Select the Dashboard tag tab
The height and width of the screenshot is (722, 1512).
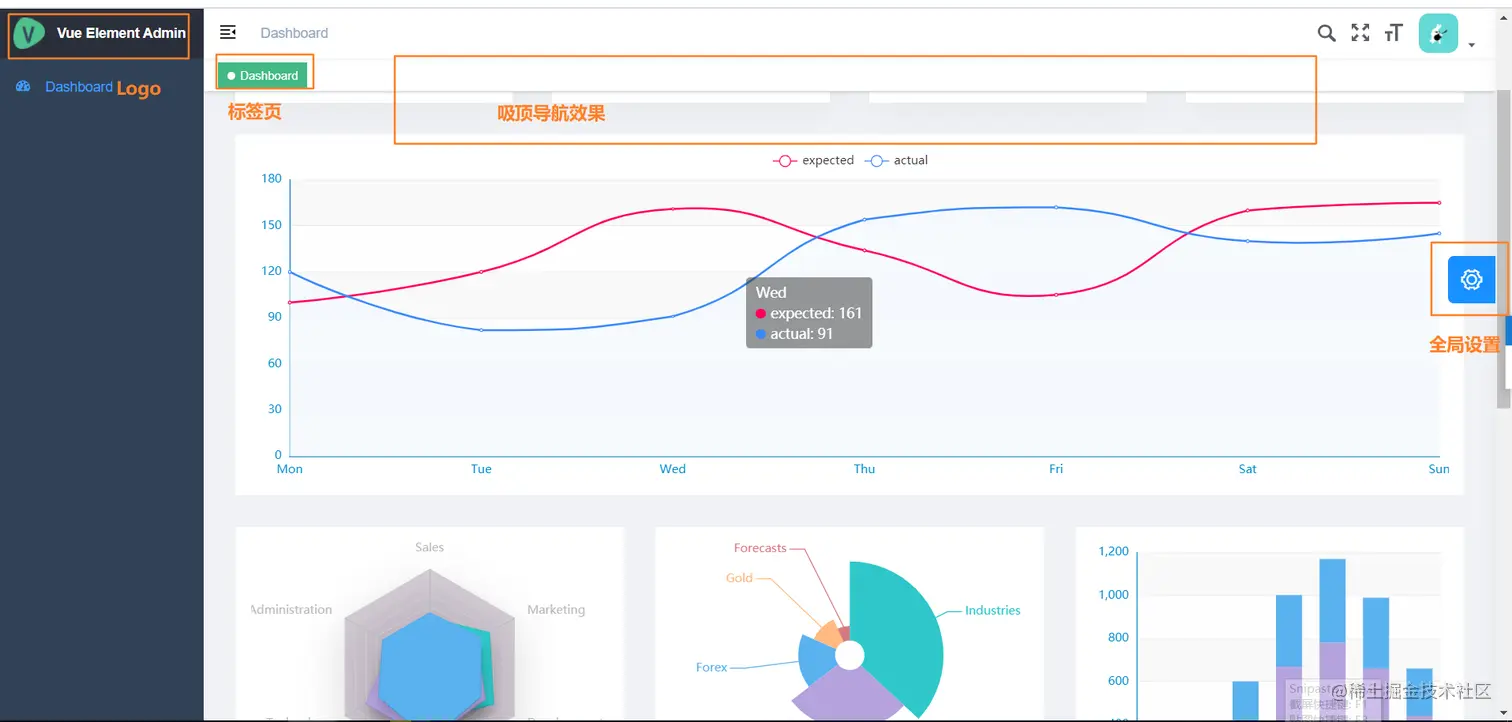point(263,75)
